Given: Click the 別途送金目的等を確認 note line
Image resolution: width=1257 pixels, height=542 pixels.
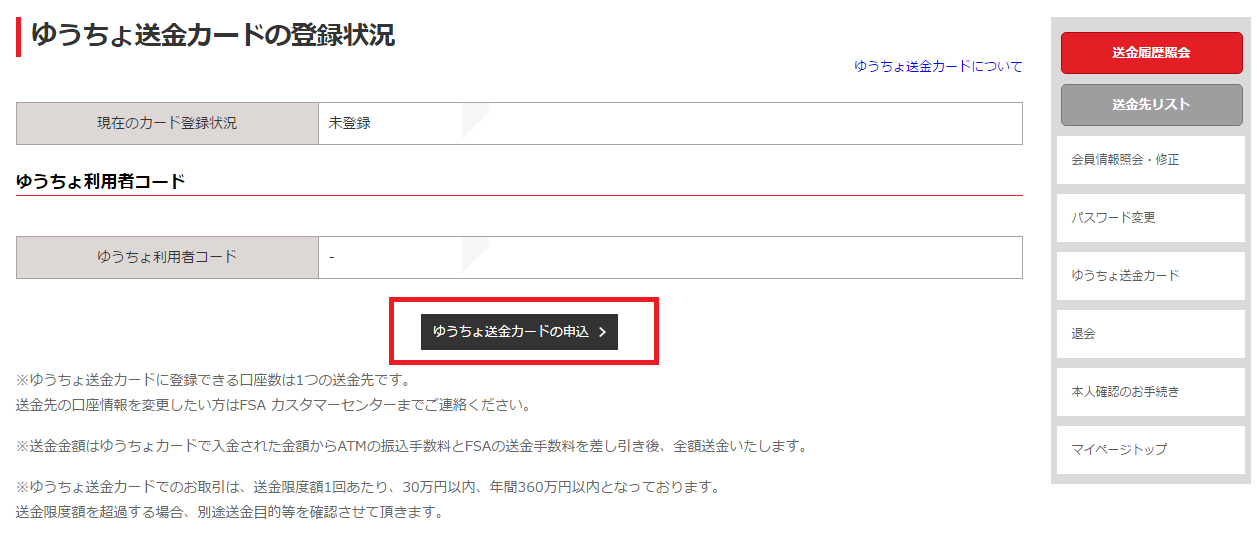Looking at the screenshot, I should pyautogui.click(x=229, y=512).
